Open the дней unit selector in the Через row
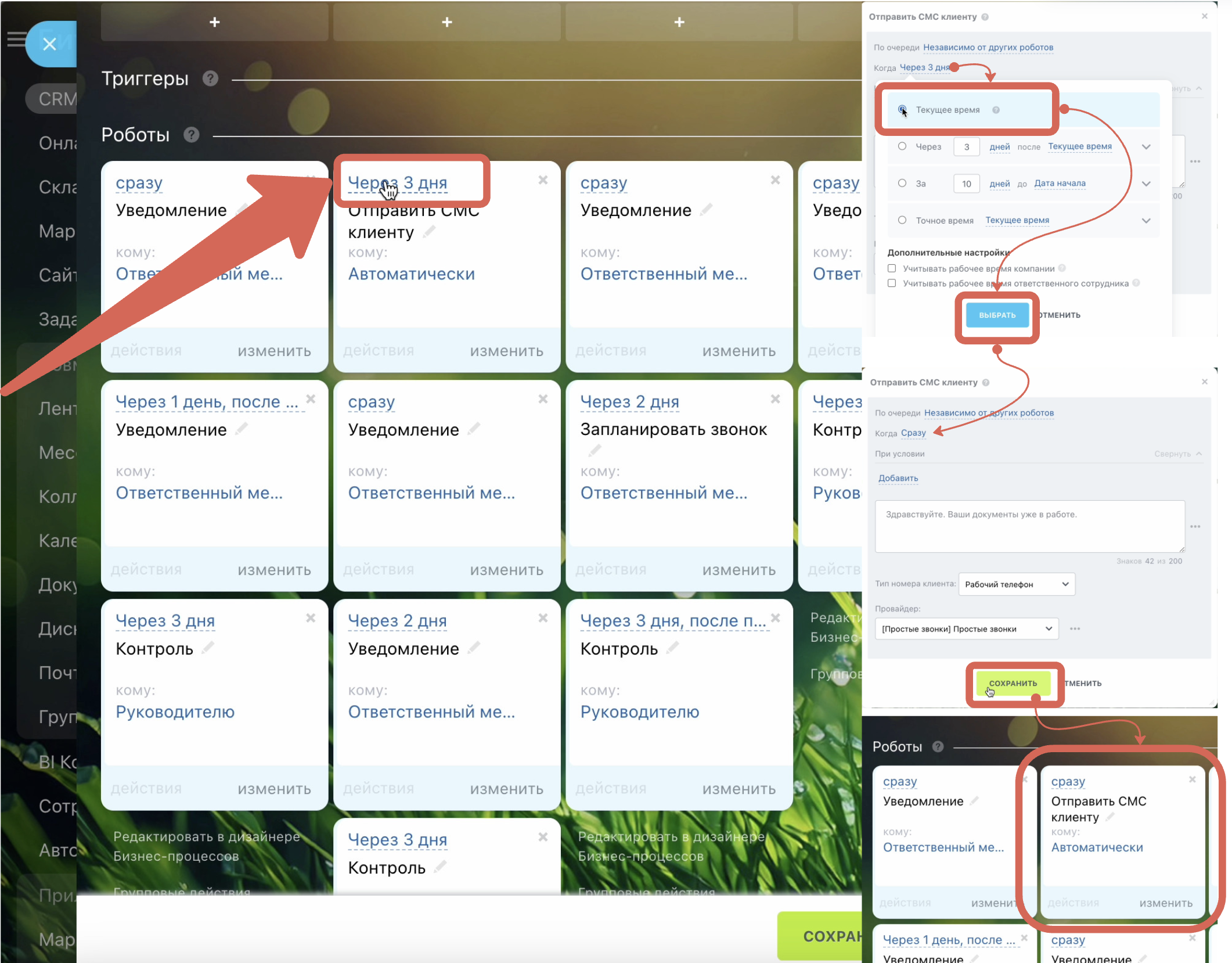Screen dimensions: 1232x963 pyautogui.click(x=1000, y=147)
